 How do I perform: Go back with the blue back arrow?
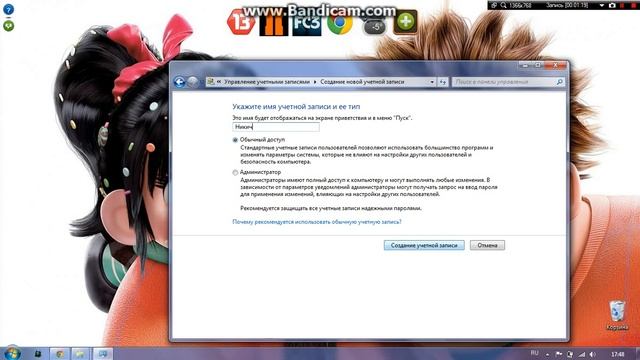[x=179, y=82]
